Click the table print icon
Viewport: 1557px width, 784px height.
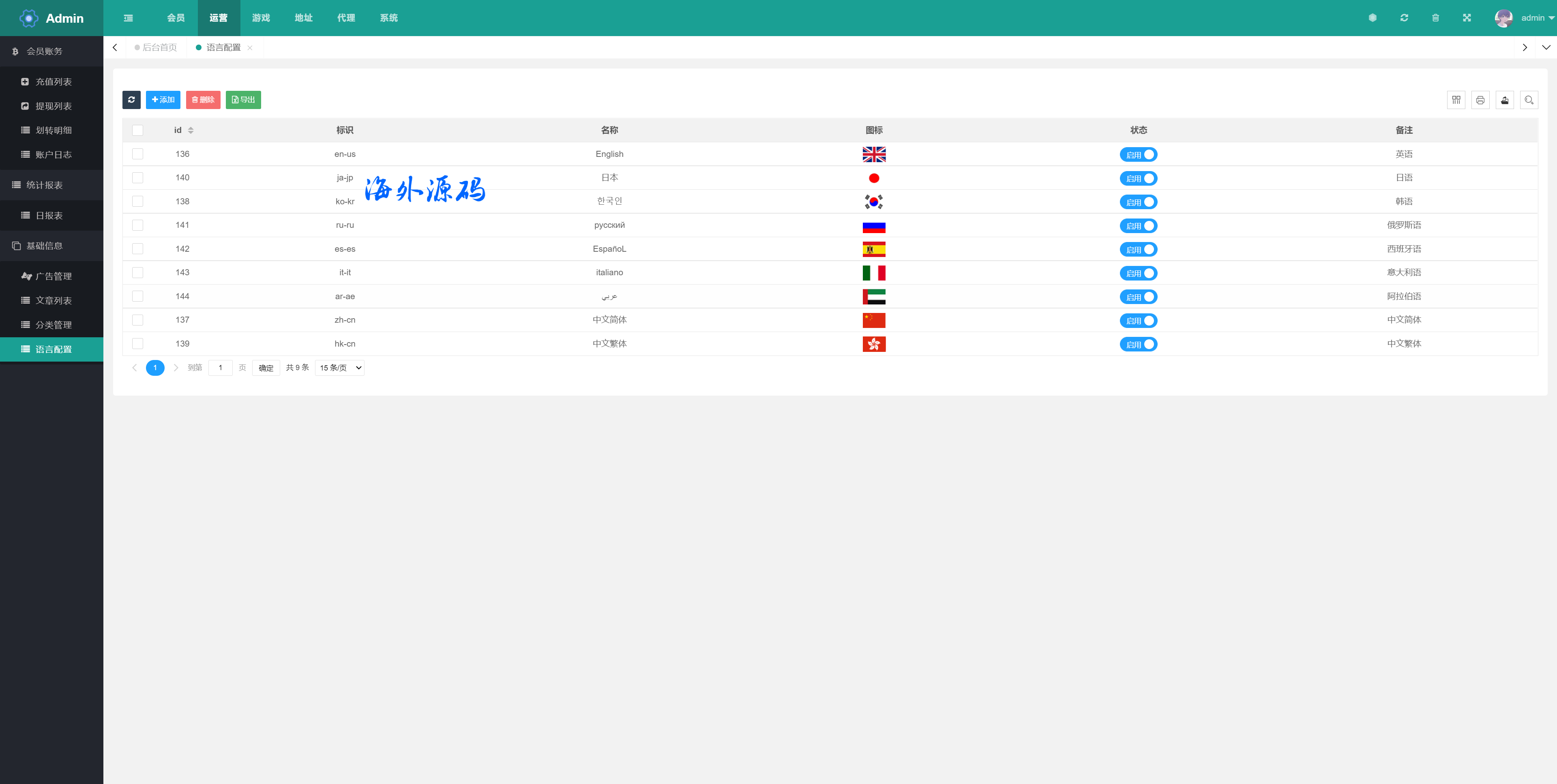(1480, 101)
